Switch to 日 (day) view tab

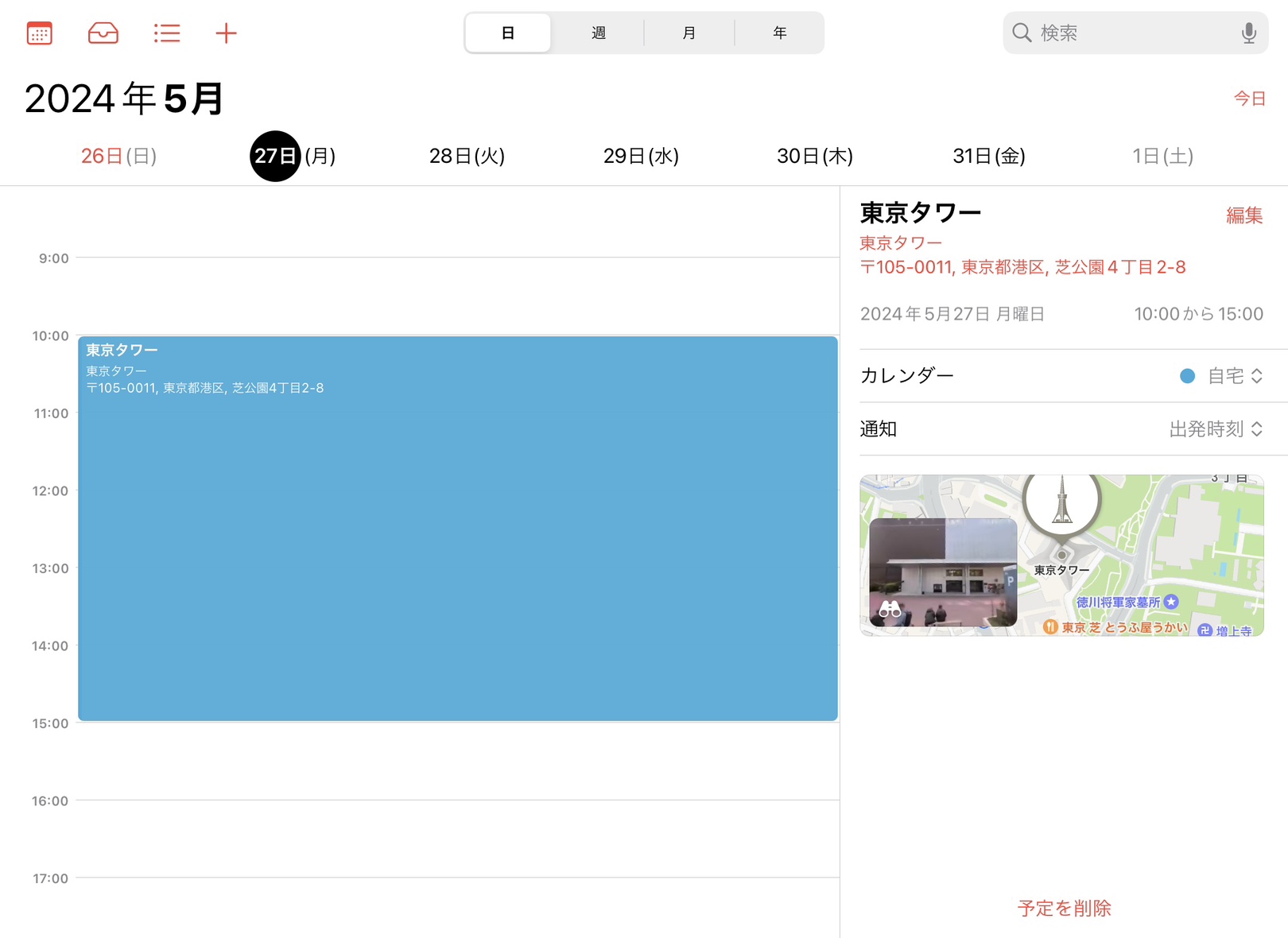tap(508, 33)
